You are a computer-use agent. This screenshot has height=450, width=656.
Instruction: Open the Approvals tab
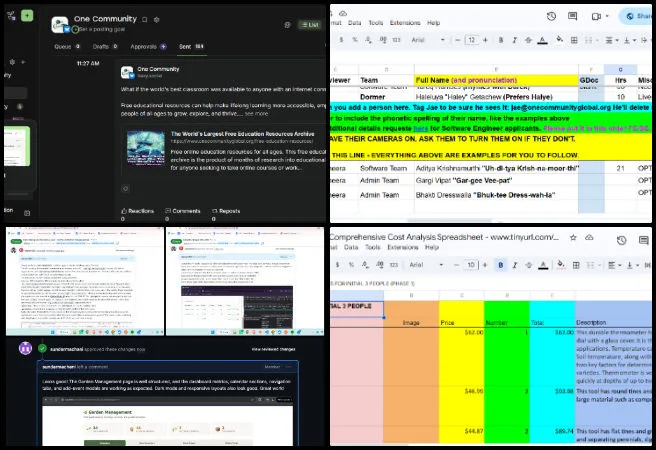(148, 46)
